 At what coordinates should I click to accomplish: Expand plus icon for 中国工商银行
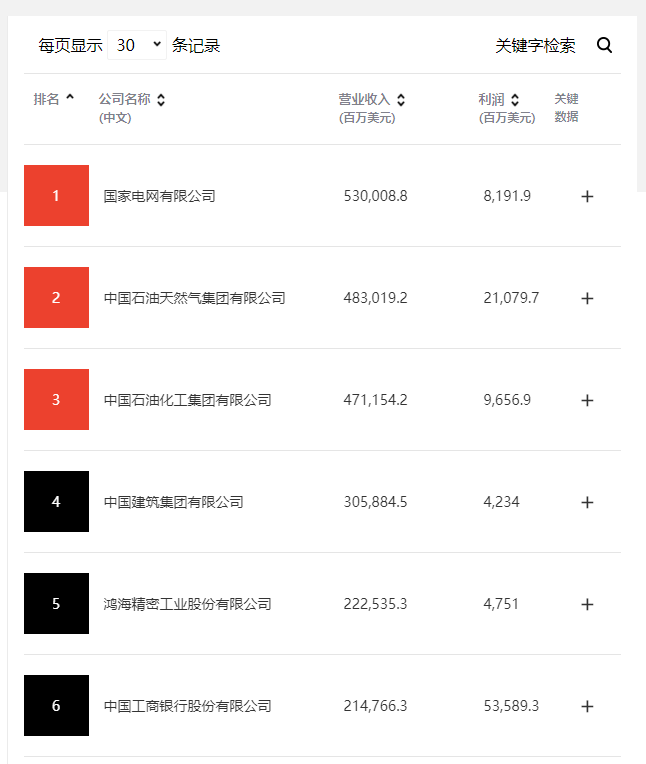click(x=587, y=706)
